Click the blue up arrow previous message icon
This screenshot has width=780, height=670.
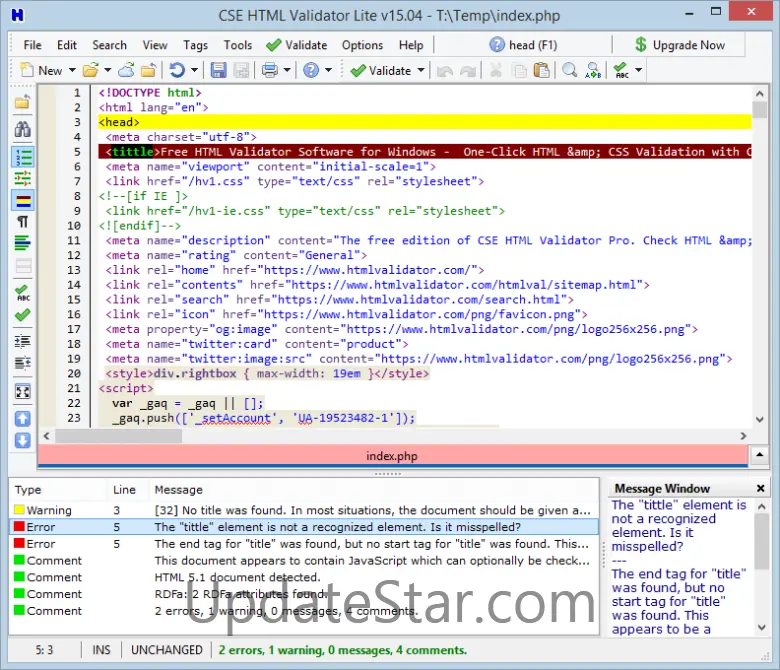click(x=22, y=419)
